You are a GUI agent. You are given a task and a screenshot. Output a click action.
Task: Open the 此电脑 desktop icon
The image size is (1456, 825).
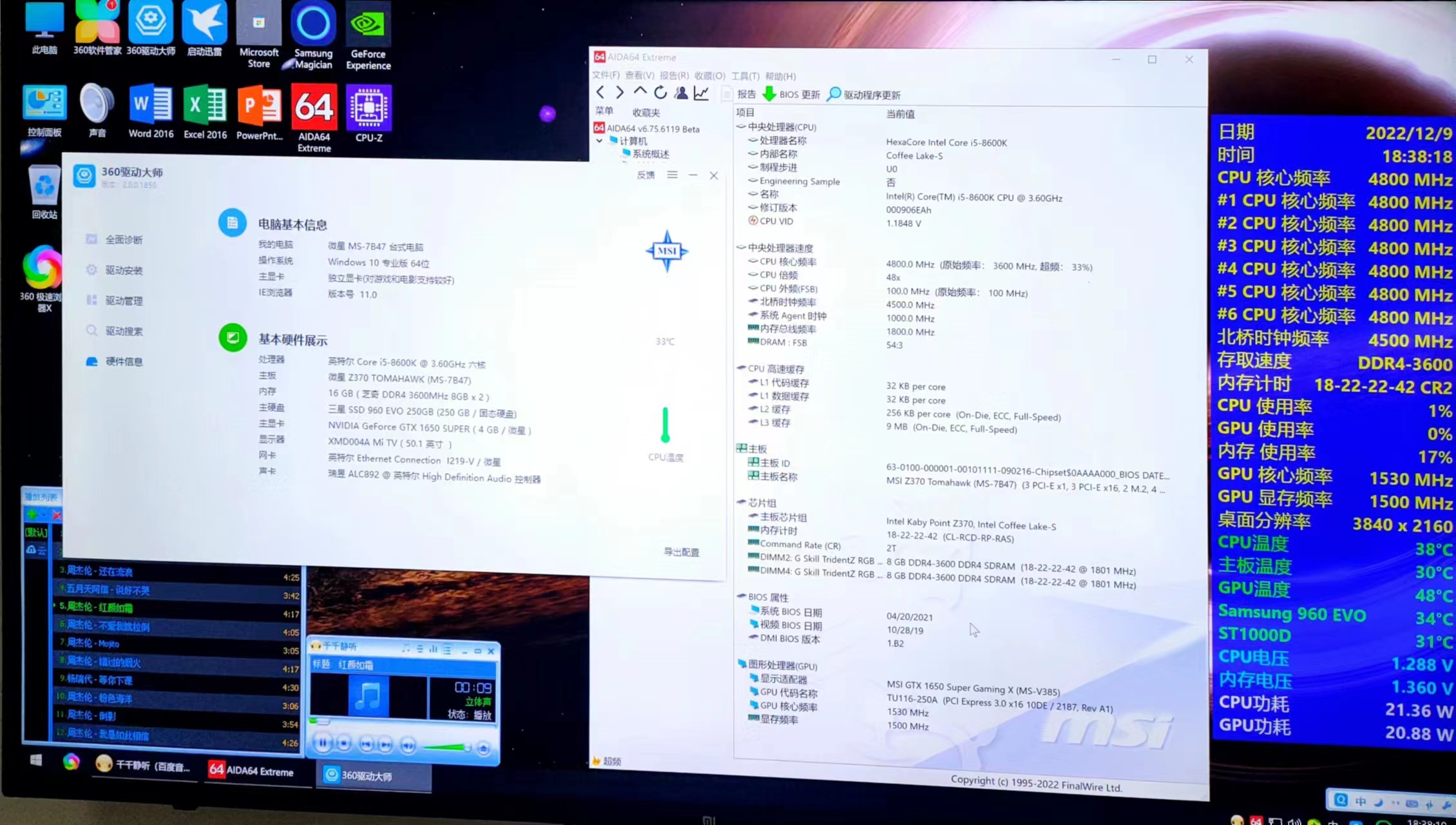[x=44, y=28]
